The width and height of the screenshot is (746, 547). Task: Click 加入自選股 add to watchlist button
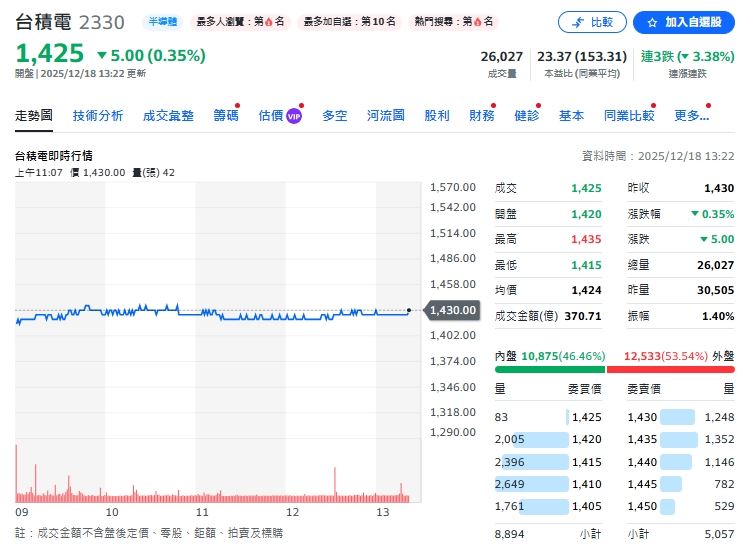click(x=684, y=22)
